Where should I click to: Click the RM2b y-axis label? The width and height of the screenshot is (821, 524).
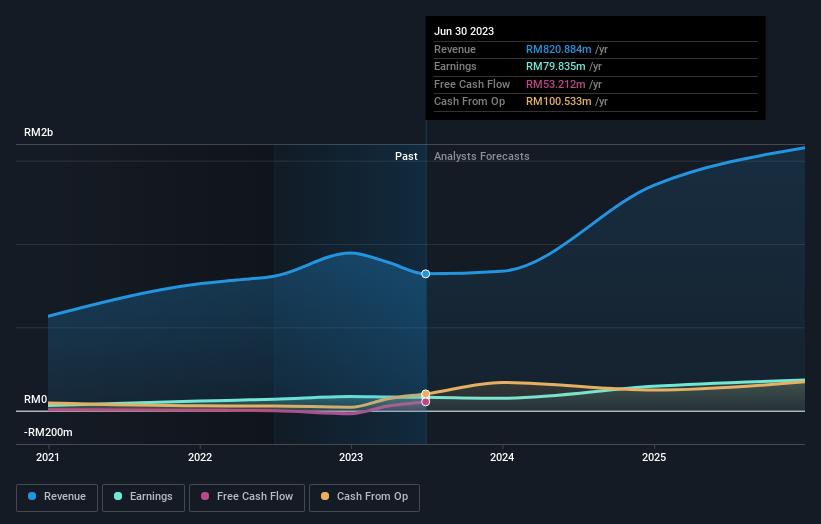click(38, 132)
